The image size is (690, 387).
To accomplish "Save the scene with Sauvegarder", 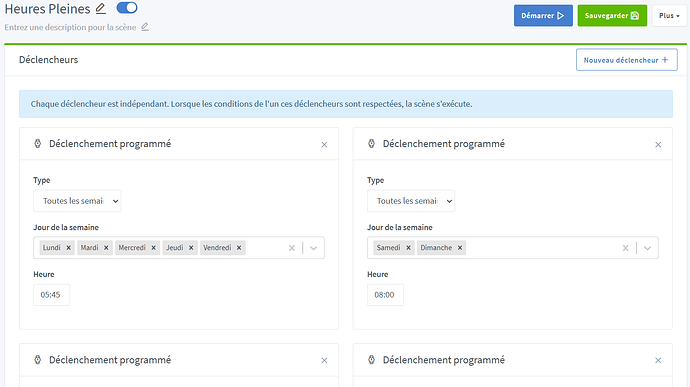I will click(x=612, y=15).
